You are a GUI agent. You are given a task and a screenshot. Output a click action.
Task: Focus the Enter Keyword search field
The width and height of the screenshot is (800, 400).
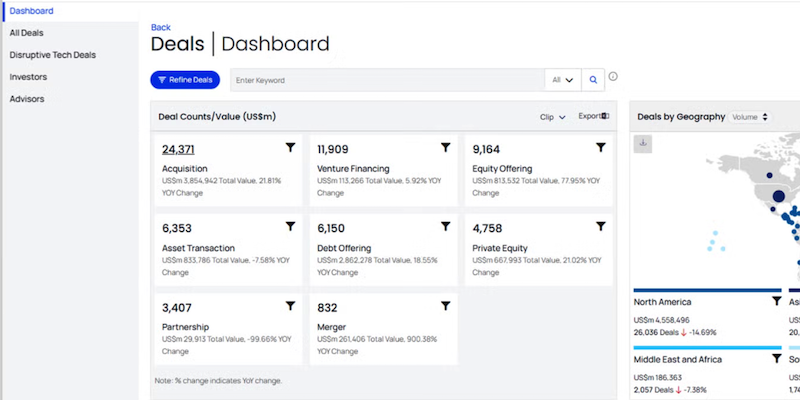(x=388, y=80)
